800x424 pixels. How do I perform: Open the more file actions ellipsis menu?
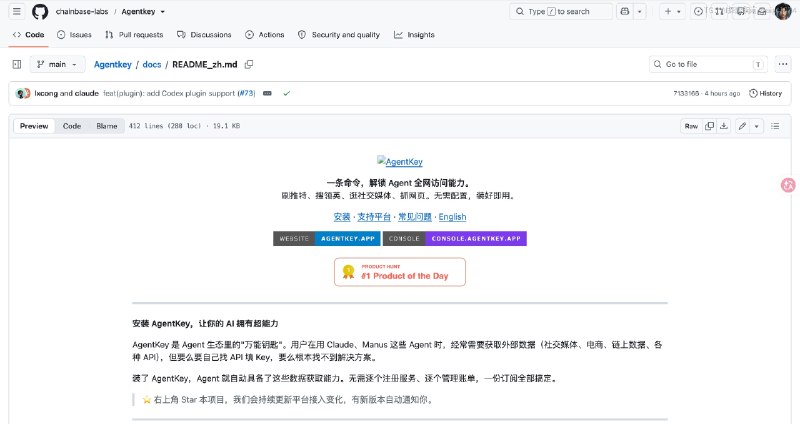pos(783,64)
